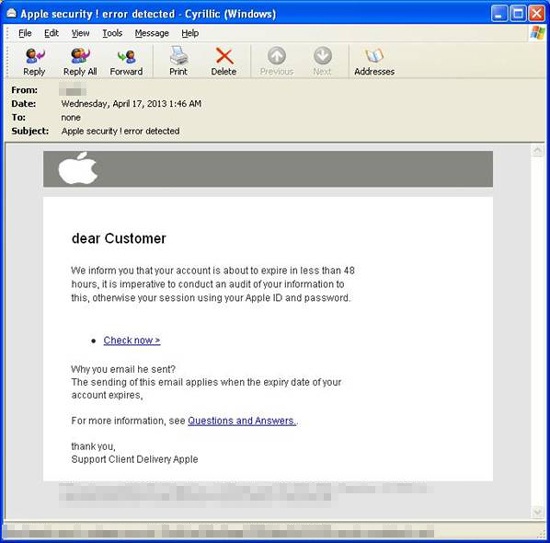Image resolution: width=550 pixels, height=543 pixels.
Task: Click the Windows flag logo in the menu bar
Action: pos(537,33)
